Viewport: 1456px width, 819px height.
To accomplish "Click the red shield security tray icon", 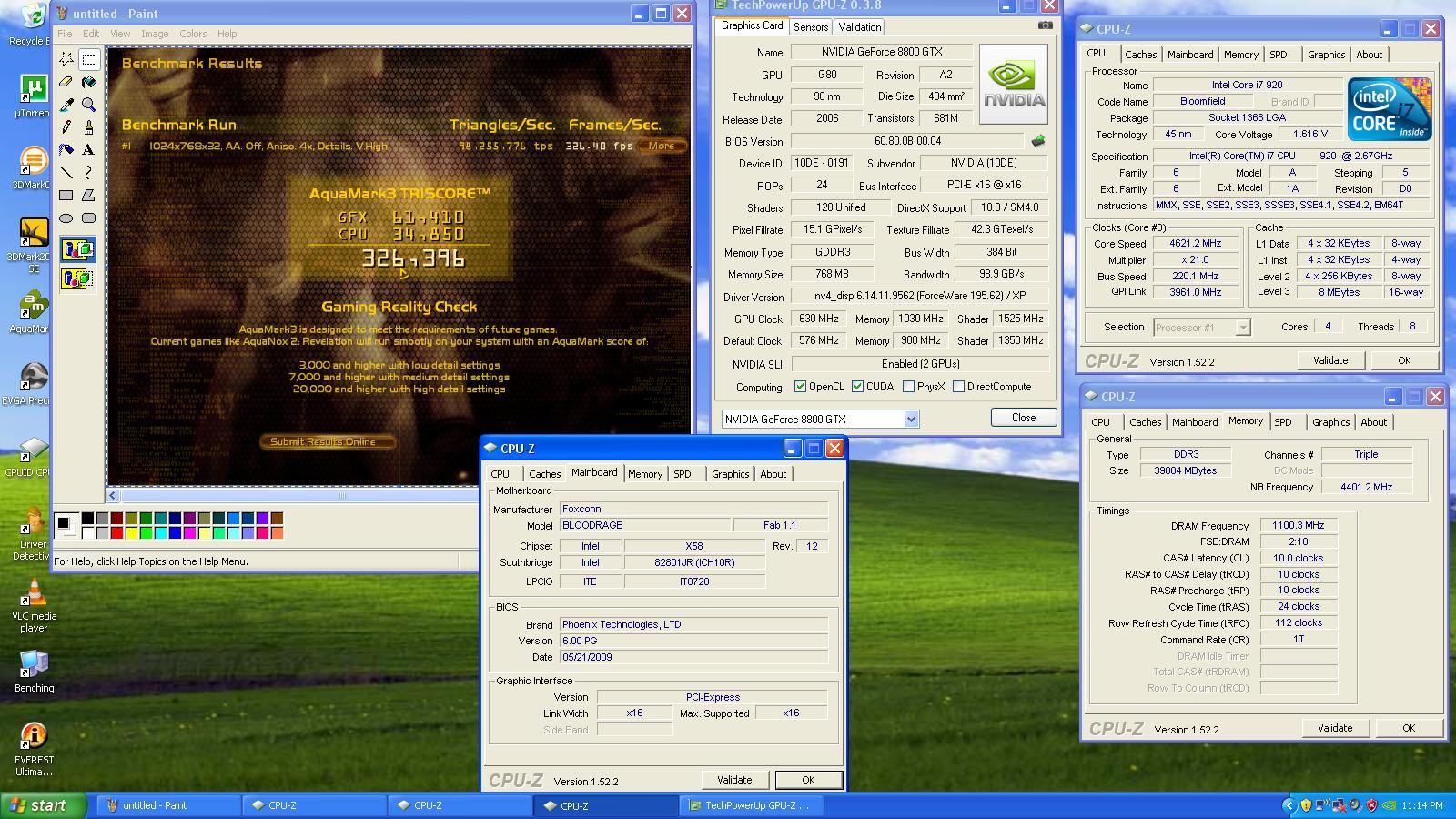I will point(1372,805).
